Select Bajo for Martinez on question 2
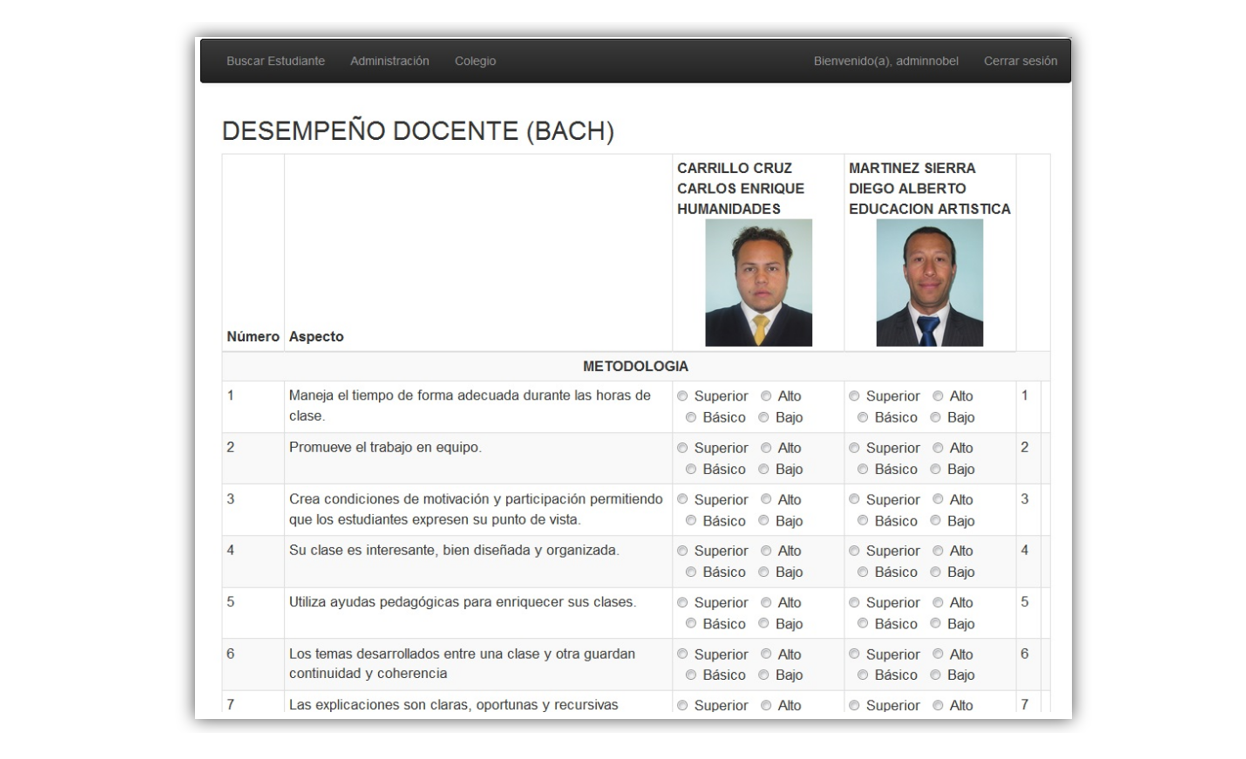 point(936,470)
